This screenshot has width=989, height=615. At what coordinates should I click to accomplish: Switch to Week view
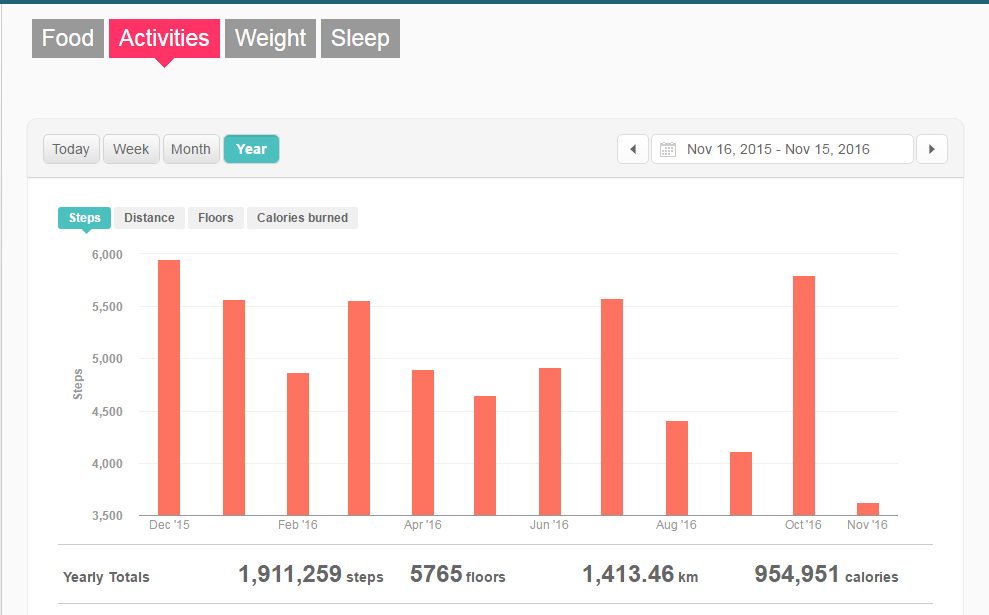(x=131, y=149)
